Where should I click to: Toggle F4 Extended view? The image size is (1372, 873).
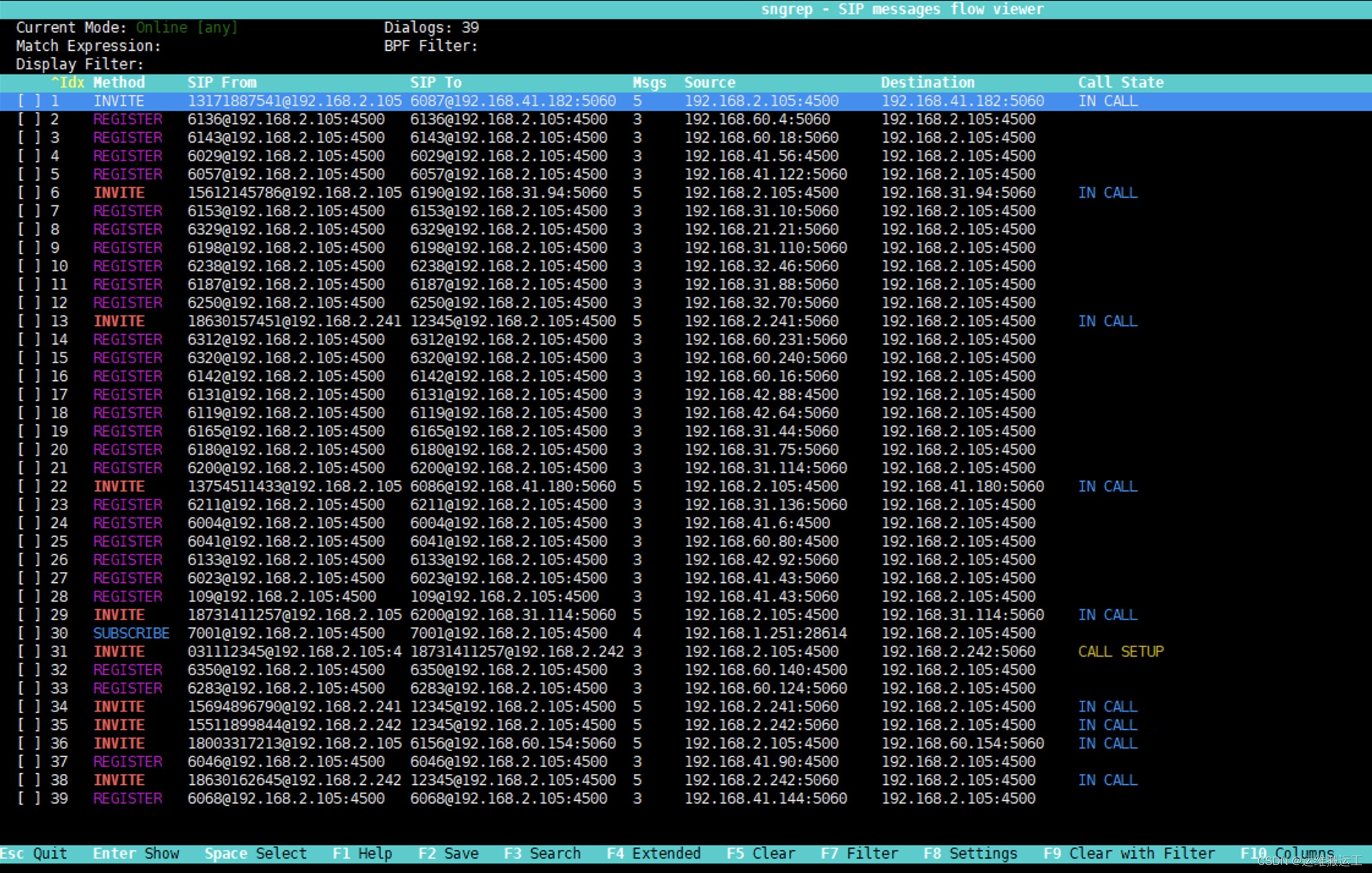click(653, 853)
